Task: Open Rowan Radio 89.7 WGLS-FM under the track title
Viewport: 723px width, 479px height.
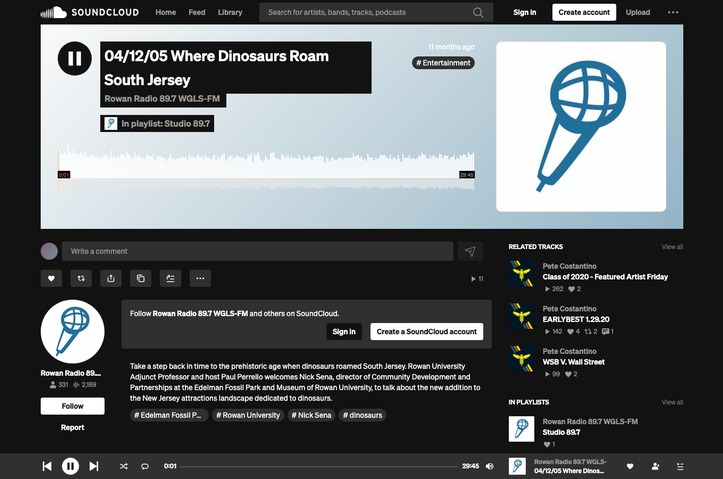Action: (x=162, y=99)
